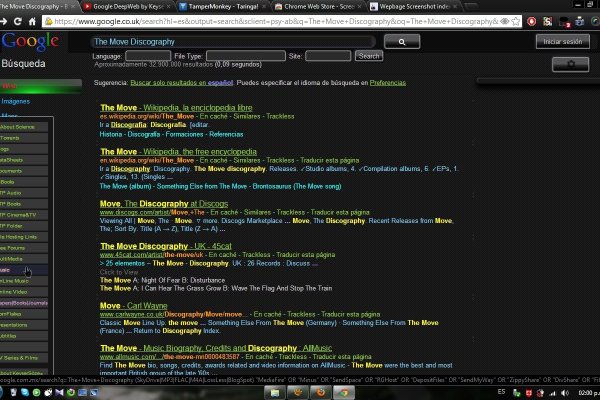Focus the The Move Discography search box
600x400 pixels.
pos(233,42)
